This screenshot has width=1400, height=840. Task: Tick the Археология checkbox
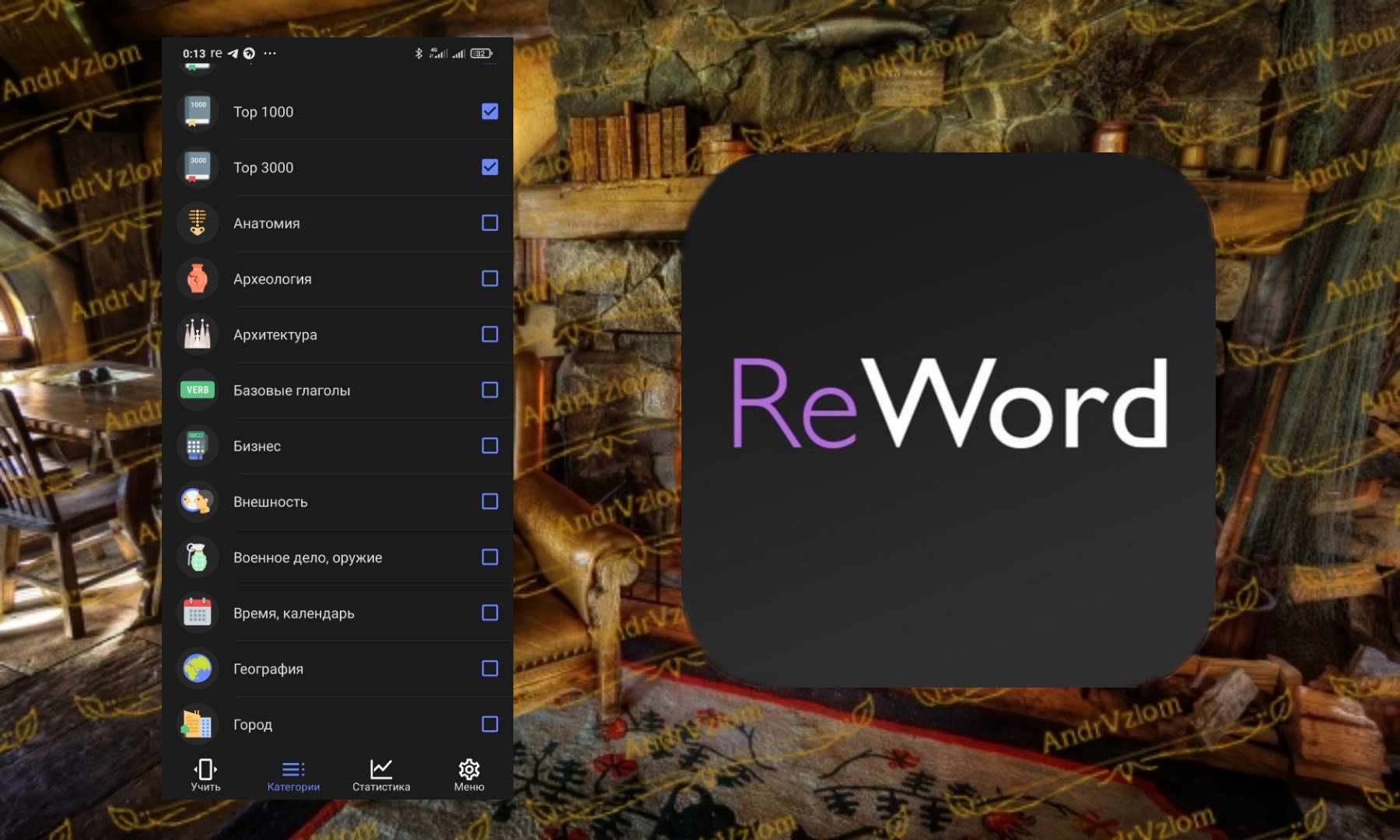[x=490, y=278]
